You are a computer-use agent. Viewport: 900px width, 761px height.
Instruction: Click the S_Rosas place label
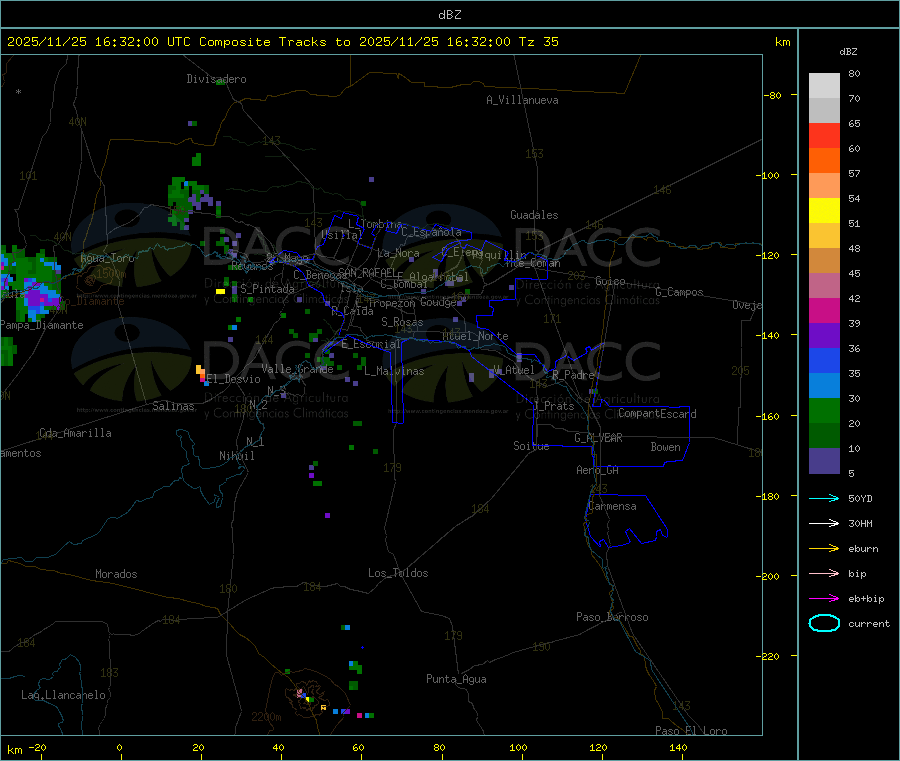click(402, 322)
